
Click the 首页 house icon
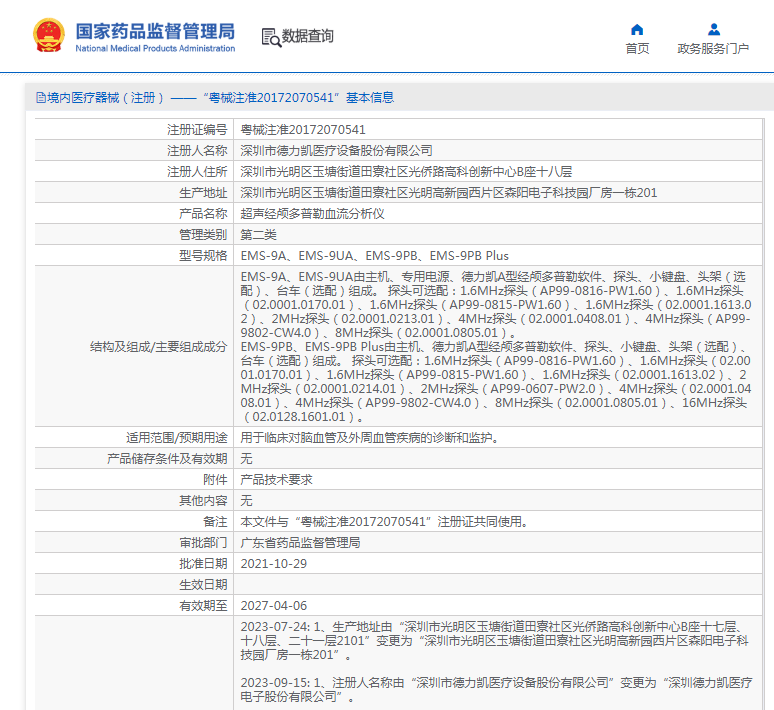point(637,29)
